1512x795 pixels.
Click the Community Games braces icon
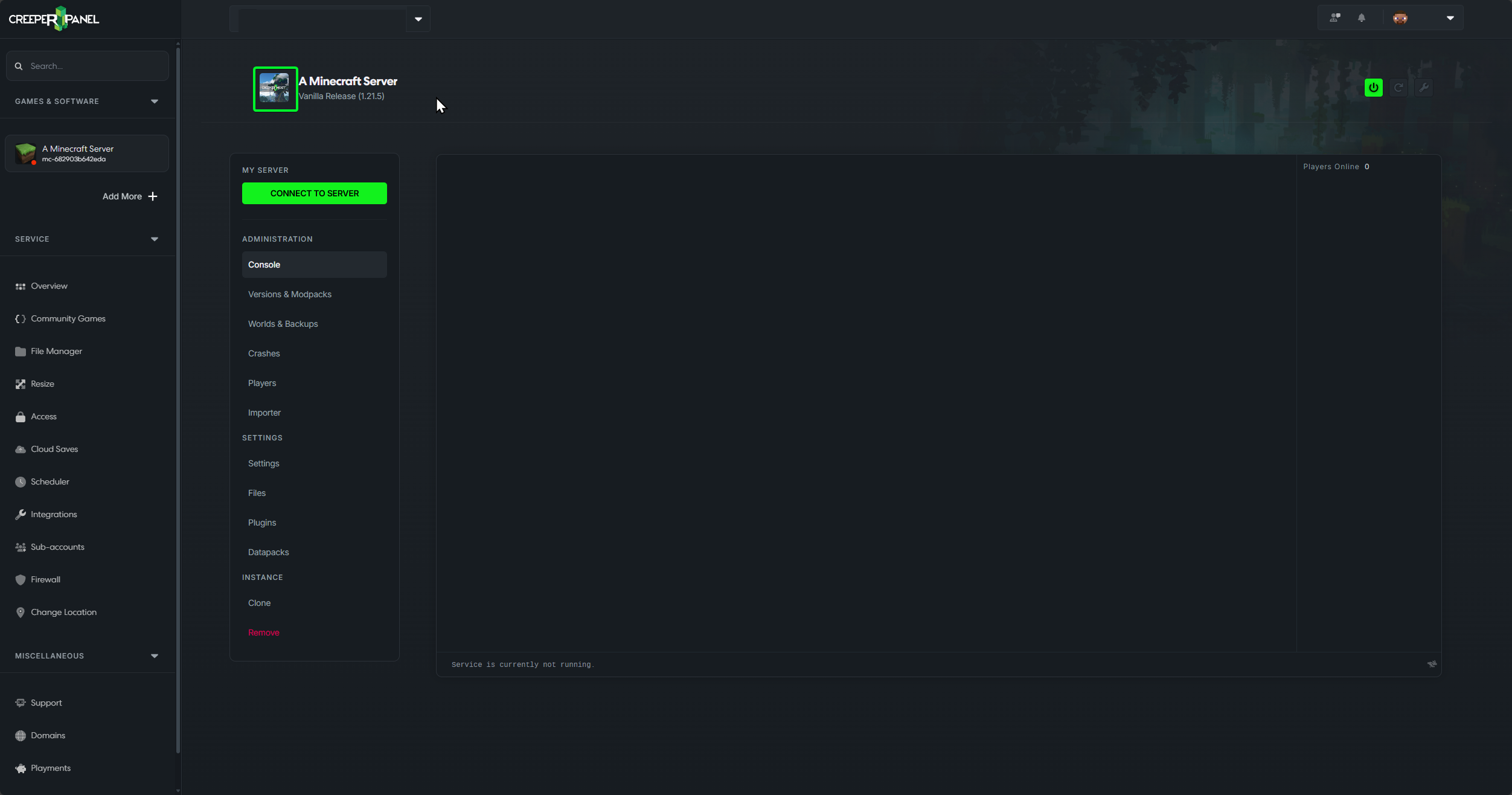[x=21, y=319]
